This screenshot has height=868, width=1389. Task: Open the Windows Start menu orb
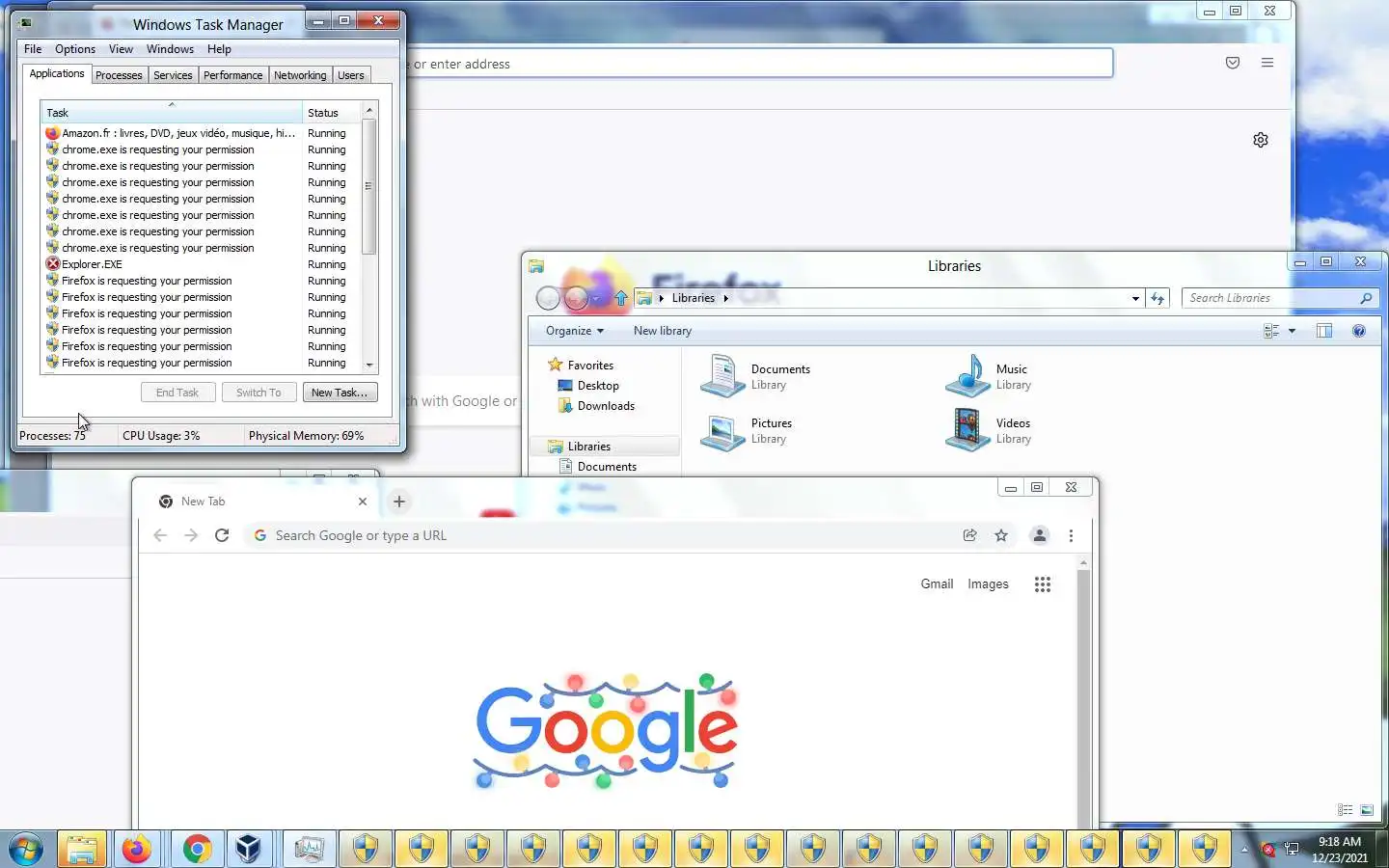pyautogui.click(x=26, y=849)
